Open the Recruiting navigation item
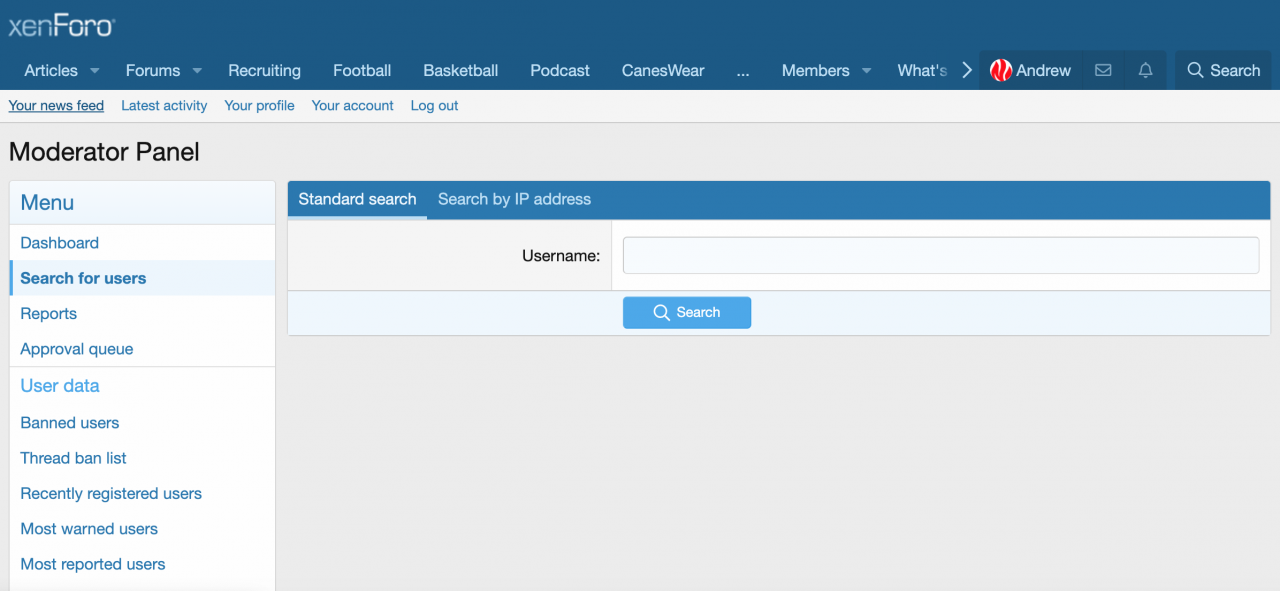The width and height of the screenshot is (1280, 591). point(264,70)
